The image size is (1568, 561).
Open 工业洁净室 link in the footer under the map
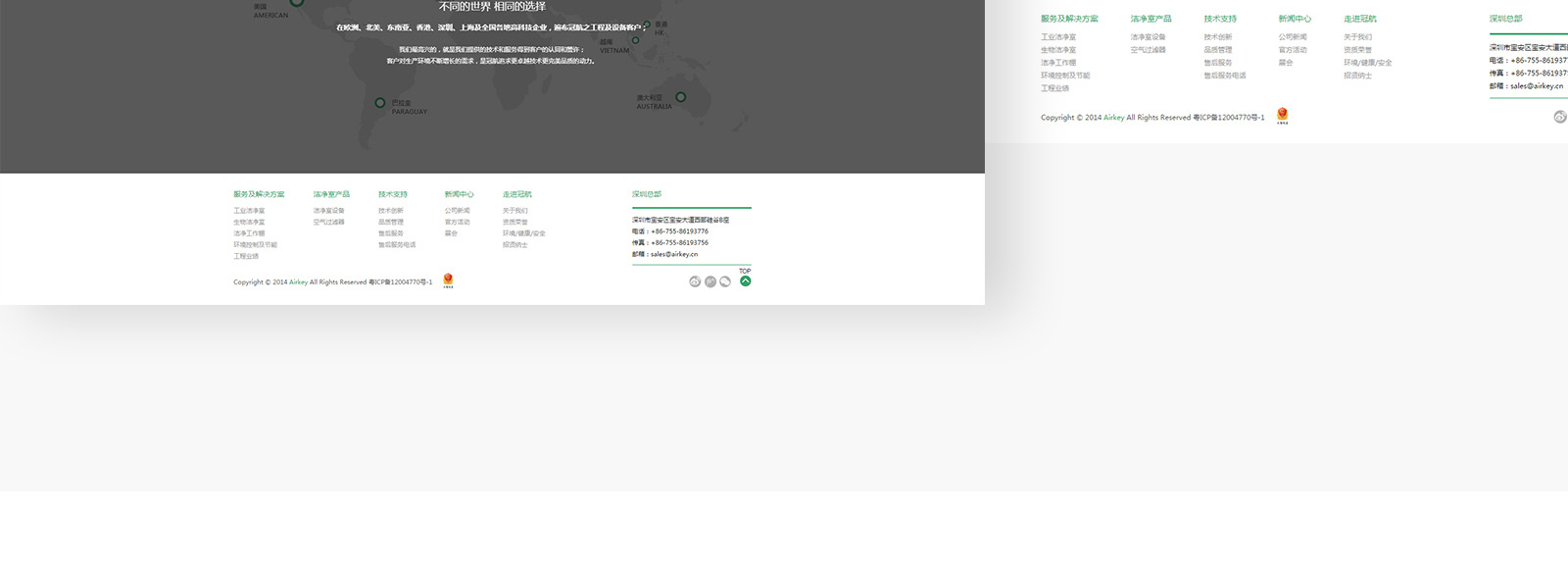pos(249,211)
